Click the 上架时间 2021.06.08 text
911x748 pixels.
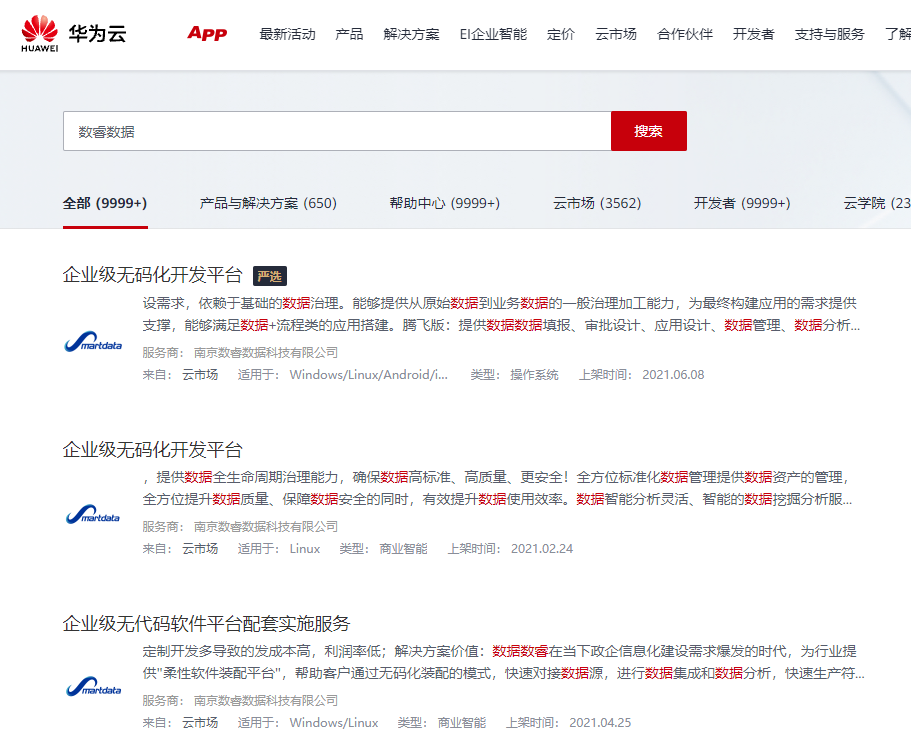[x=641, y=375]
